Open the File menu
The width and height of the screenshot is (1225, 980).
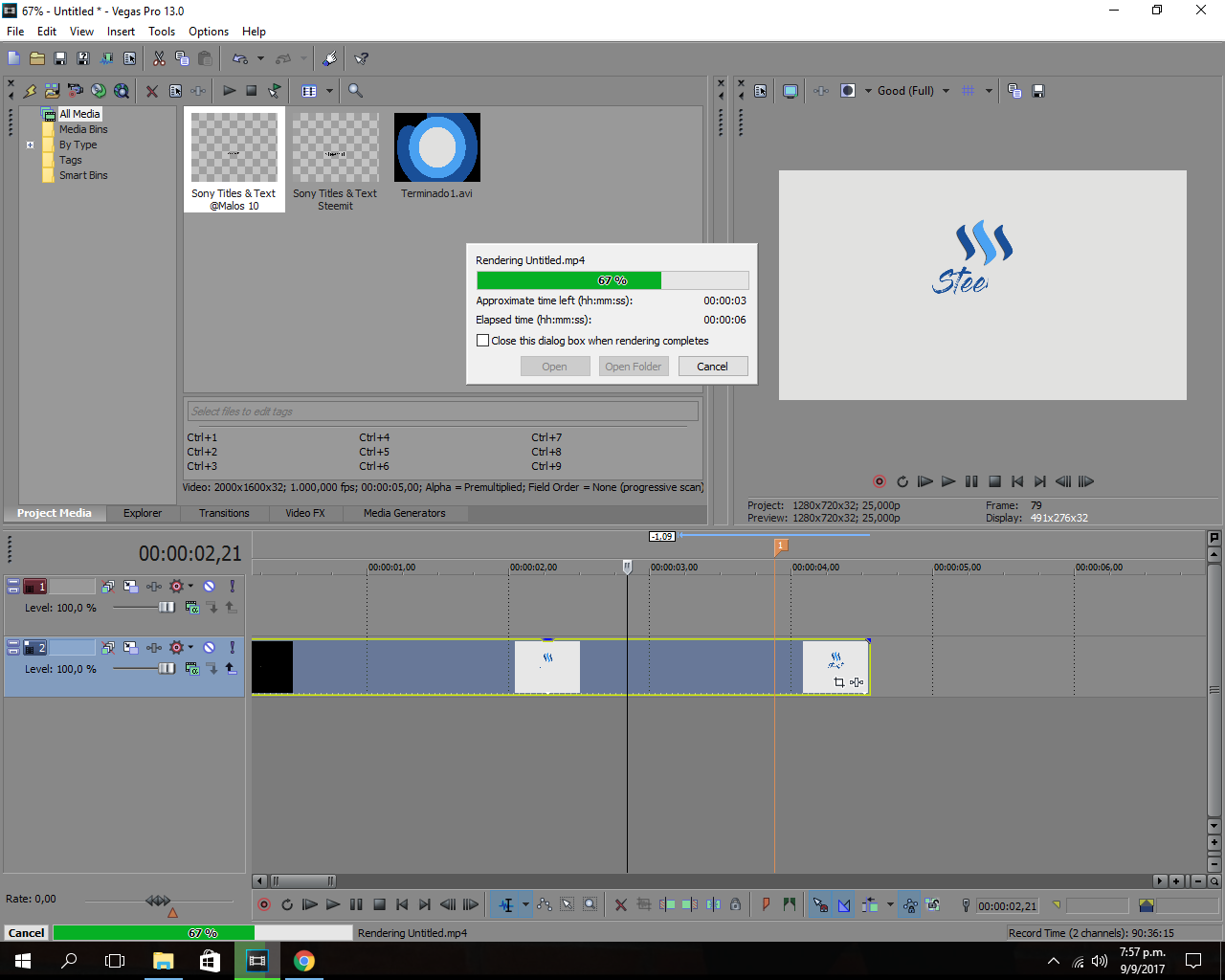coord(15,32)
